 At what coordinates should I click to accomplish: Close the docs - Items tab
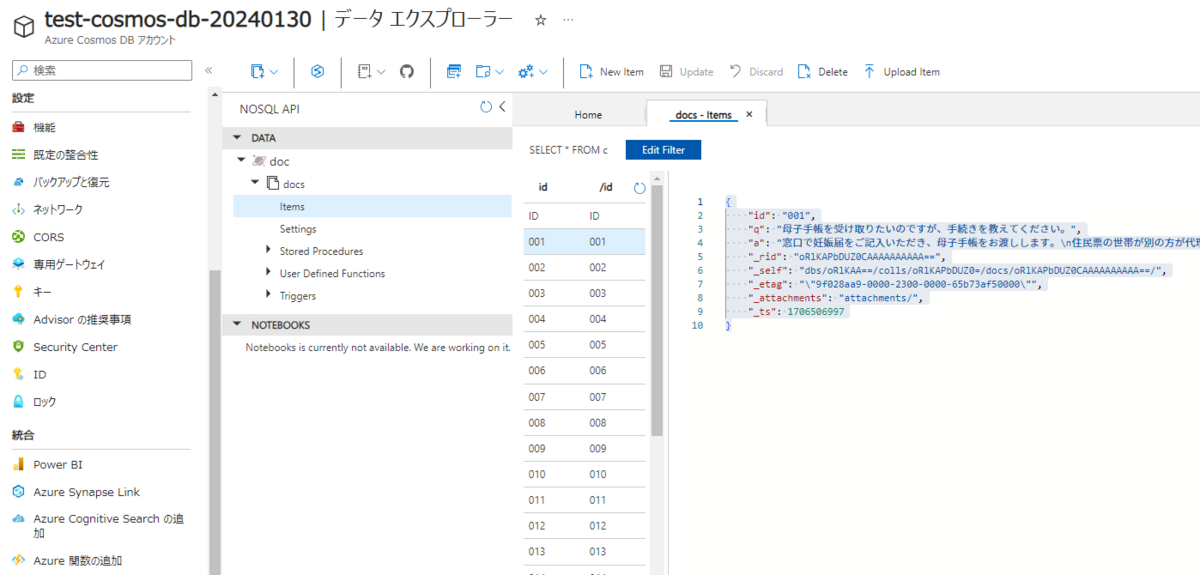point(749,114)
